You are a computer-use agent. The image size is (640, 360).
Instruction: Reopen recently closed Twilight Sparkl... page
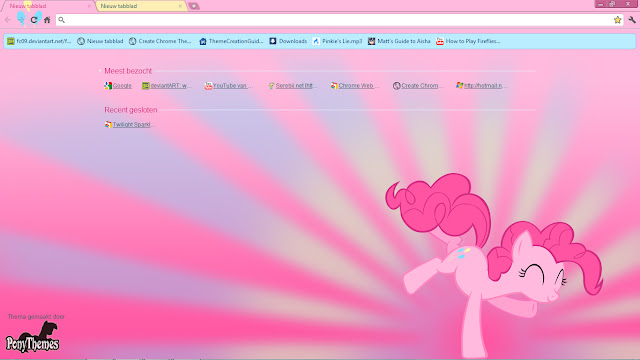[129, 124]
